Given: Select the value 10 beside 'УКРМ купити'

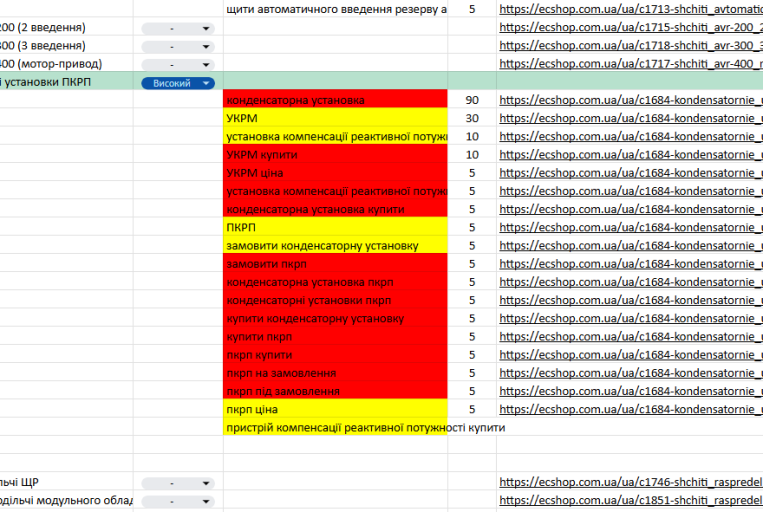Looking at the screenshot, I should click(x=472, y=154).
